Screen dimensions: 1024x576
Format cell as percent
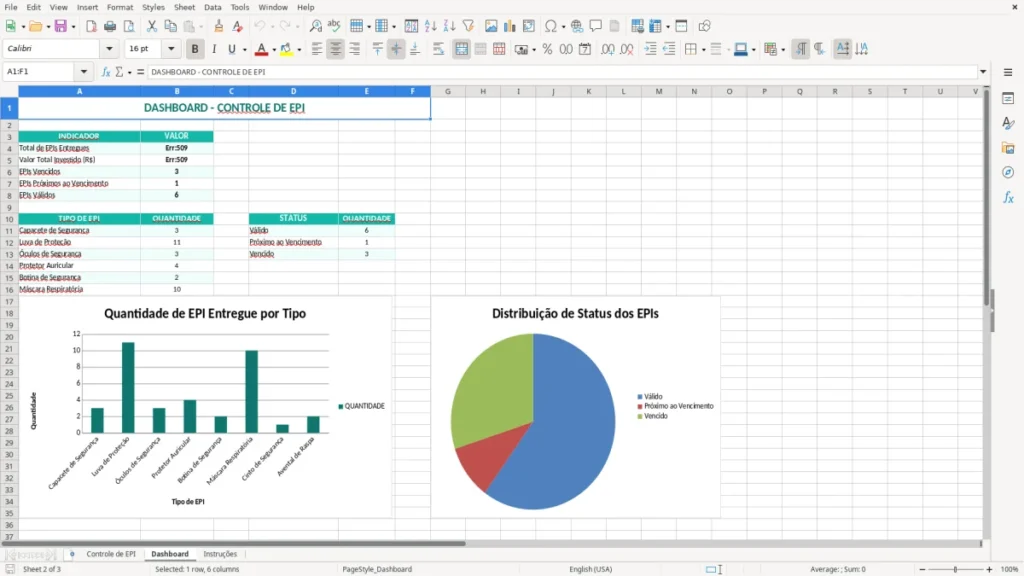pyautogui.click(x=547, y=49)
